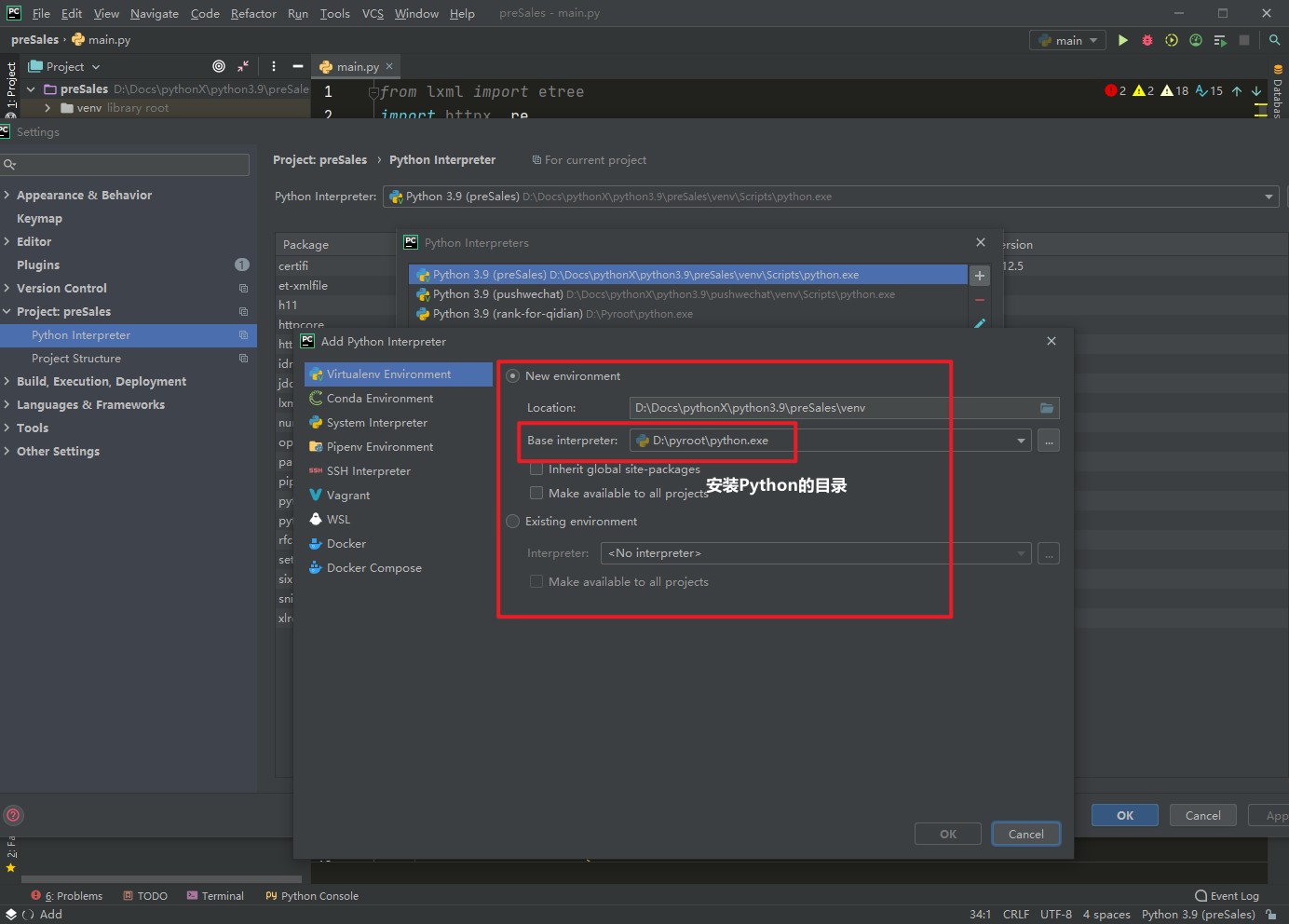The image size is (1289, 924).
Task: Click the profiler run icon in toolbar
Action: 1196,40
